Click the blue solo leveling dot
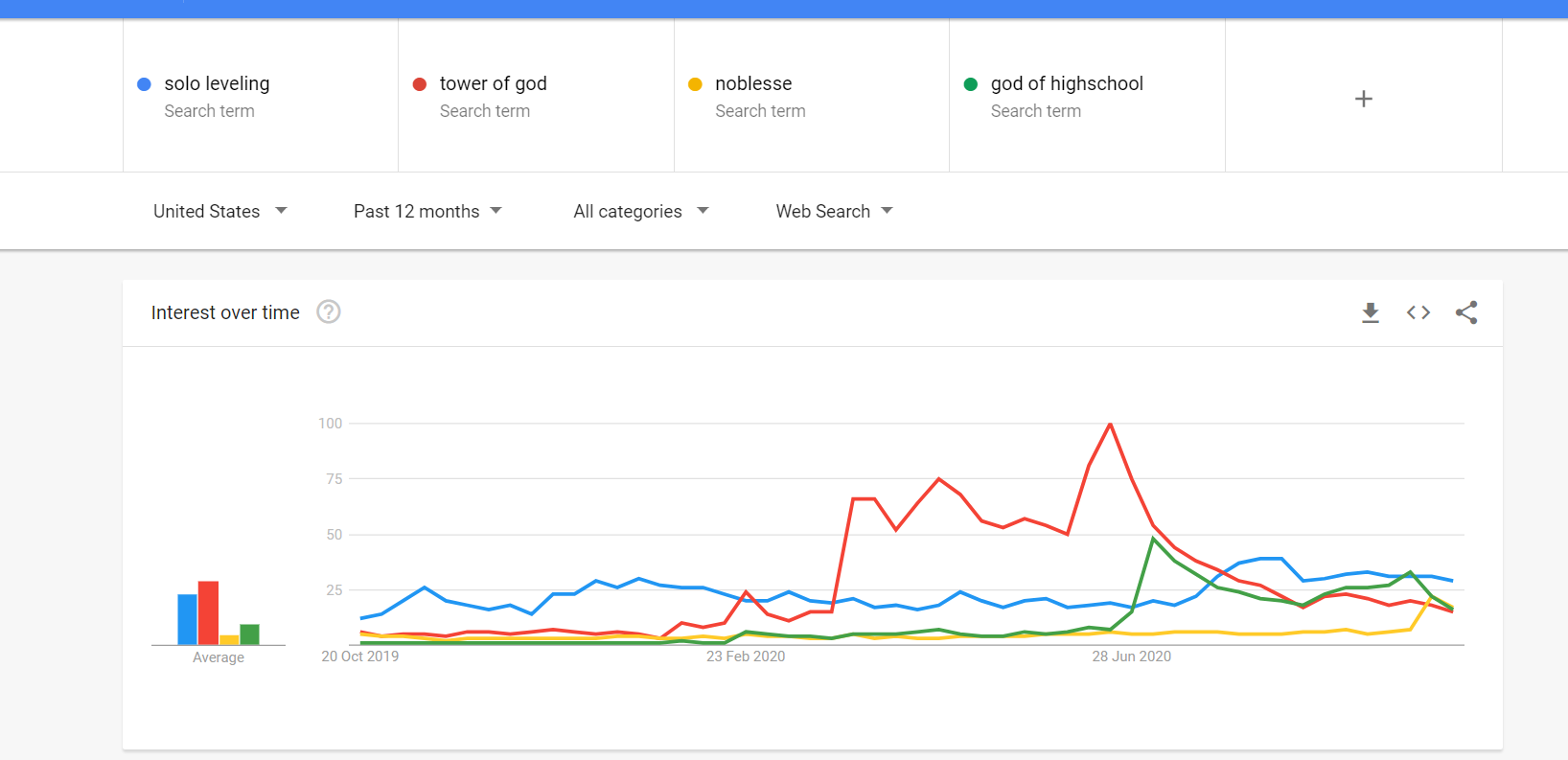This screenshot has width=1568, height=760. point(145,84)
